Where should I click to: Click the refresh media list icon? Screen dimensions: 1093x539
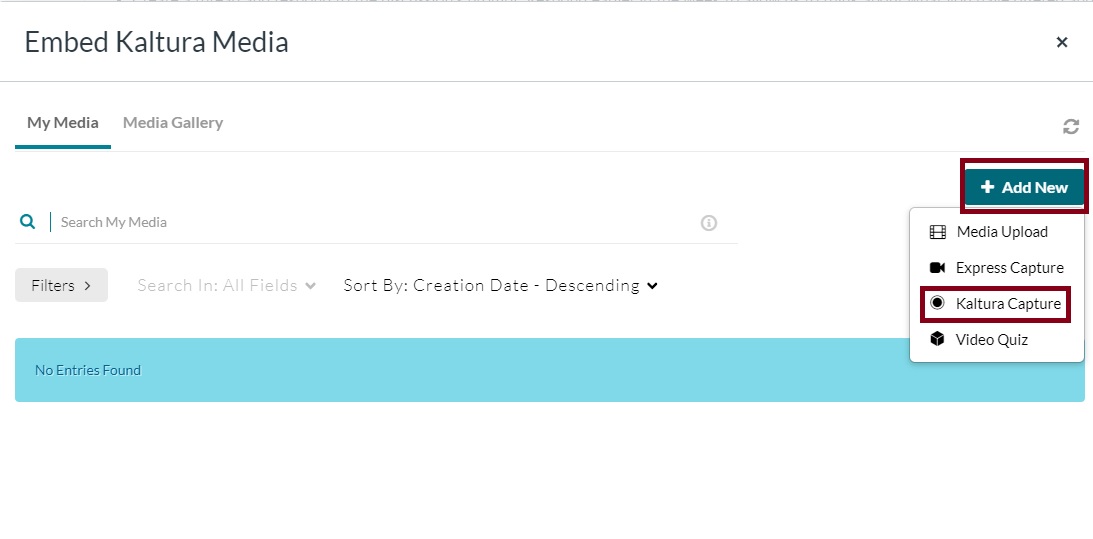click(x=1071, y=127)
